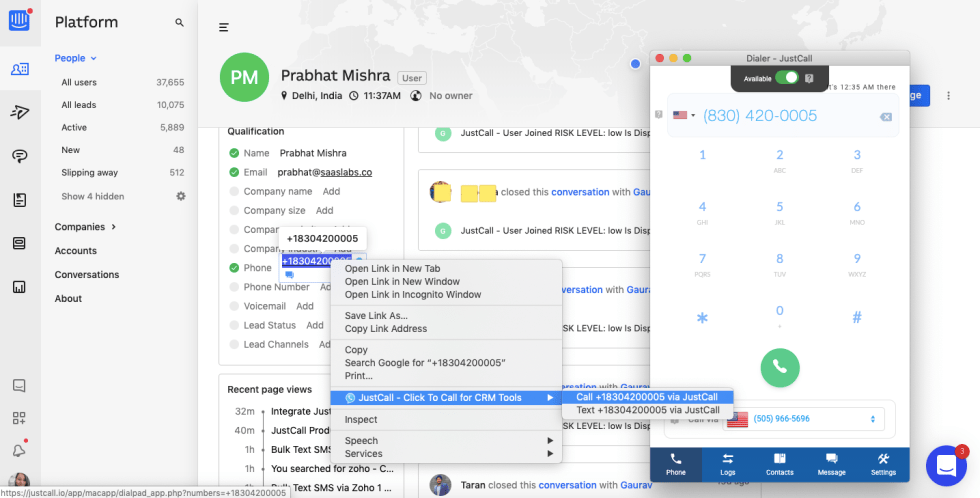The height and width of the screenshot is (498, 980).
Task: Switch to Settings tab in dialer
Action: click(x=883, y=465)
